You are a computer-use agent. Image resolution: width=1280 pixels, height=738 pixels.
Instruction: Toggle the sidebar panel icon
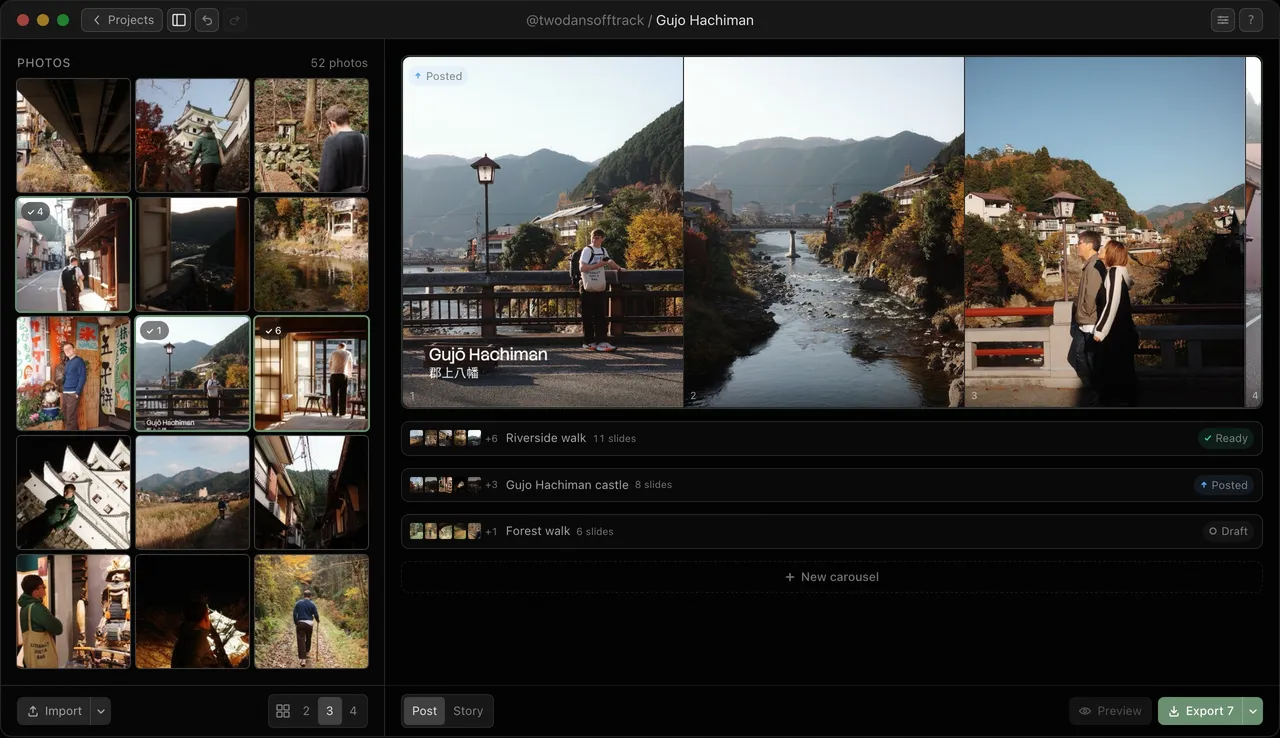[x=179, y=20]
